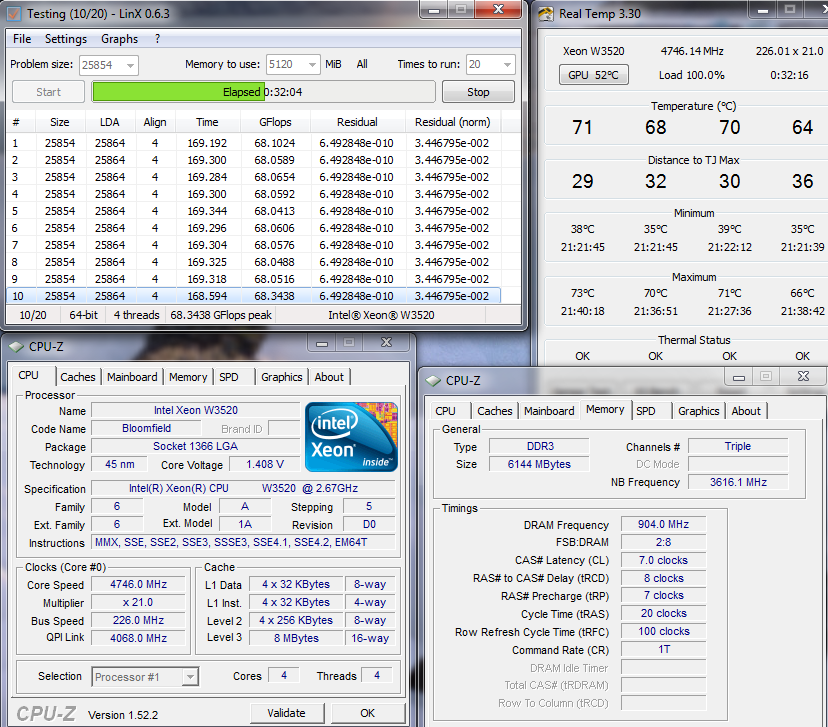Select result row 10 with 68.3438 GFlops
This screenshot has width=828, height=727.
coord(253,296)
